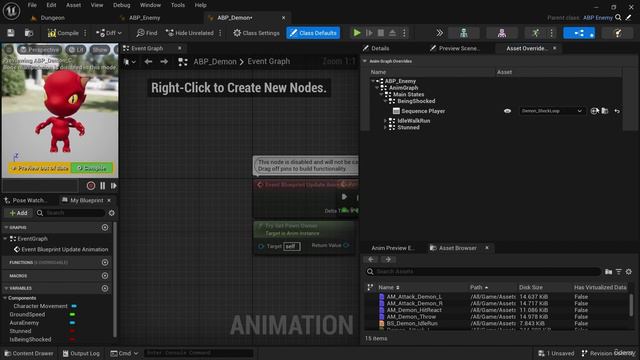Viewport: 640px width, 360px height.
Task: Stop the play session
Action: (x=381, y=33)
